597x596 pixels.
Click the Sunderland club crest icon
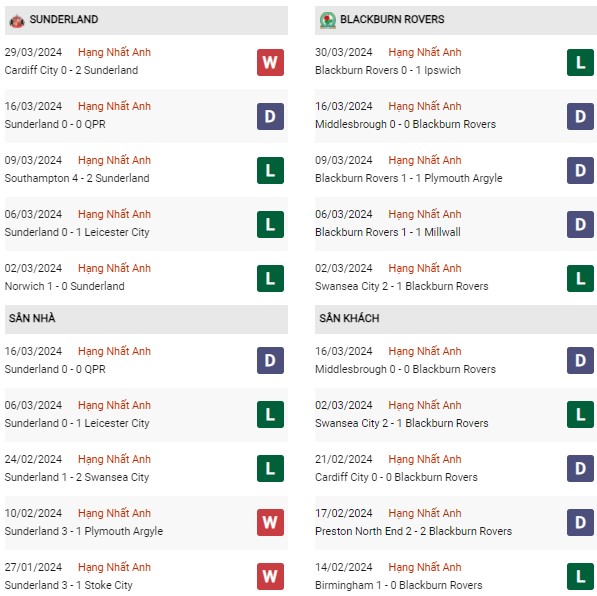coord(17,21)
